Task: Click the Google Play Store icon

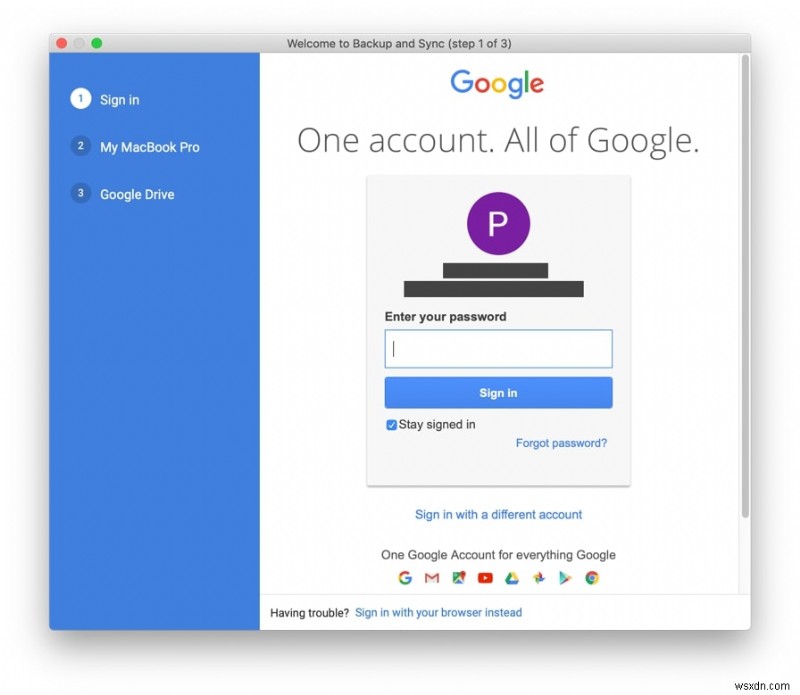Action: click(x=565, y=578)
